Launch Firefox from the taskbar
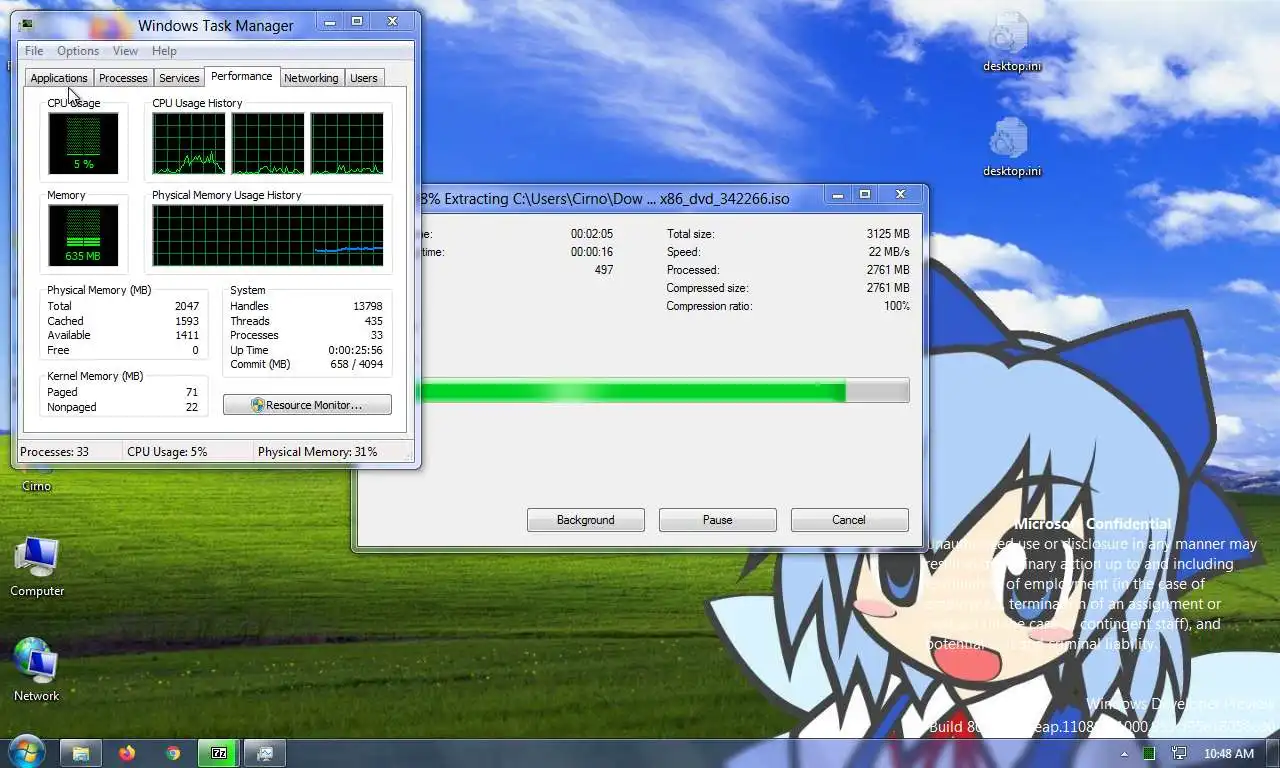This screenshot has height=768, width=1280. [127, 753]
